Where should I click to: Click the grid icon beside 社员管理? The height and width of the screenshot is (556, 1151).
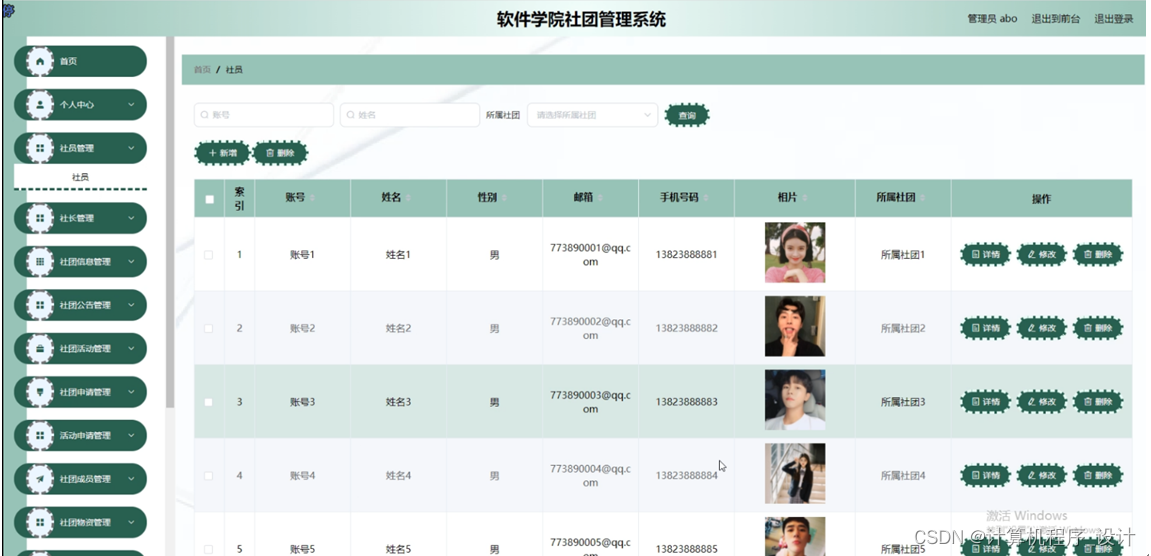[40, 148]
